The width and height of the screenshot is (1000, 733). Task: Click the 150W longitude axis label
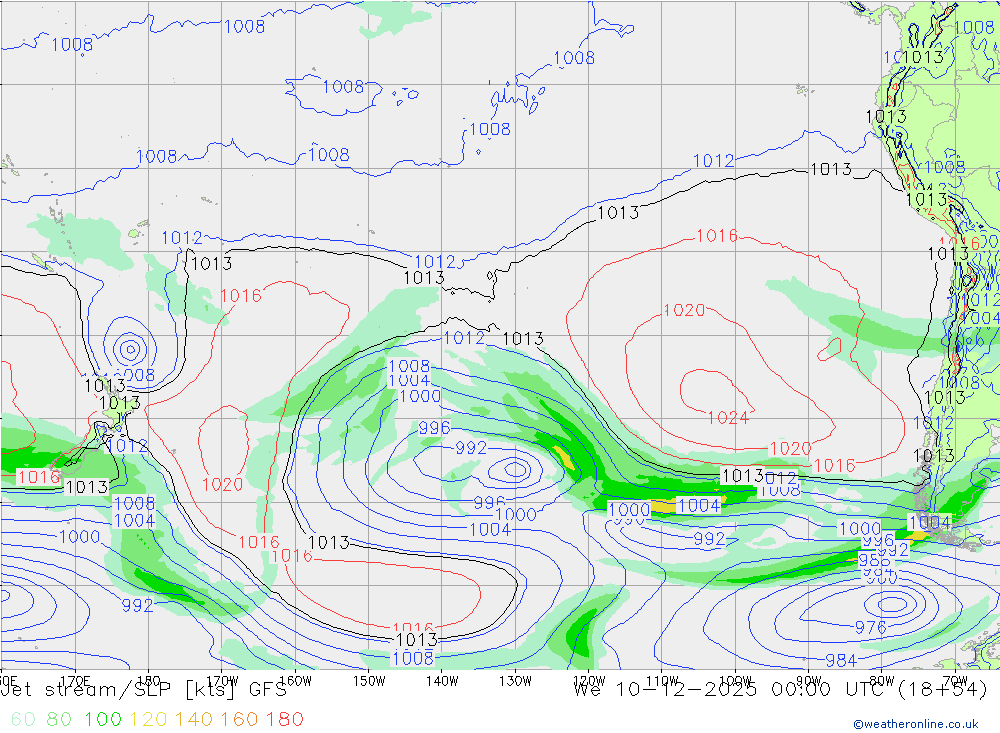pos(369,681)
